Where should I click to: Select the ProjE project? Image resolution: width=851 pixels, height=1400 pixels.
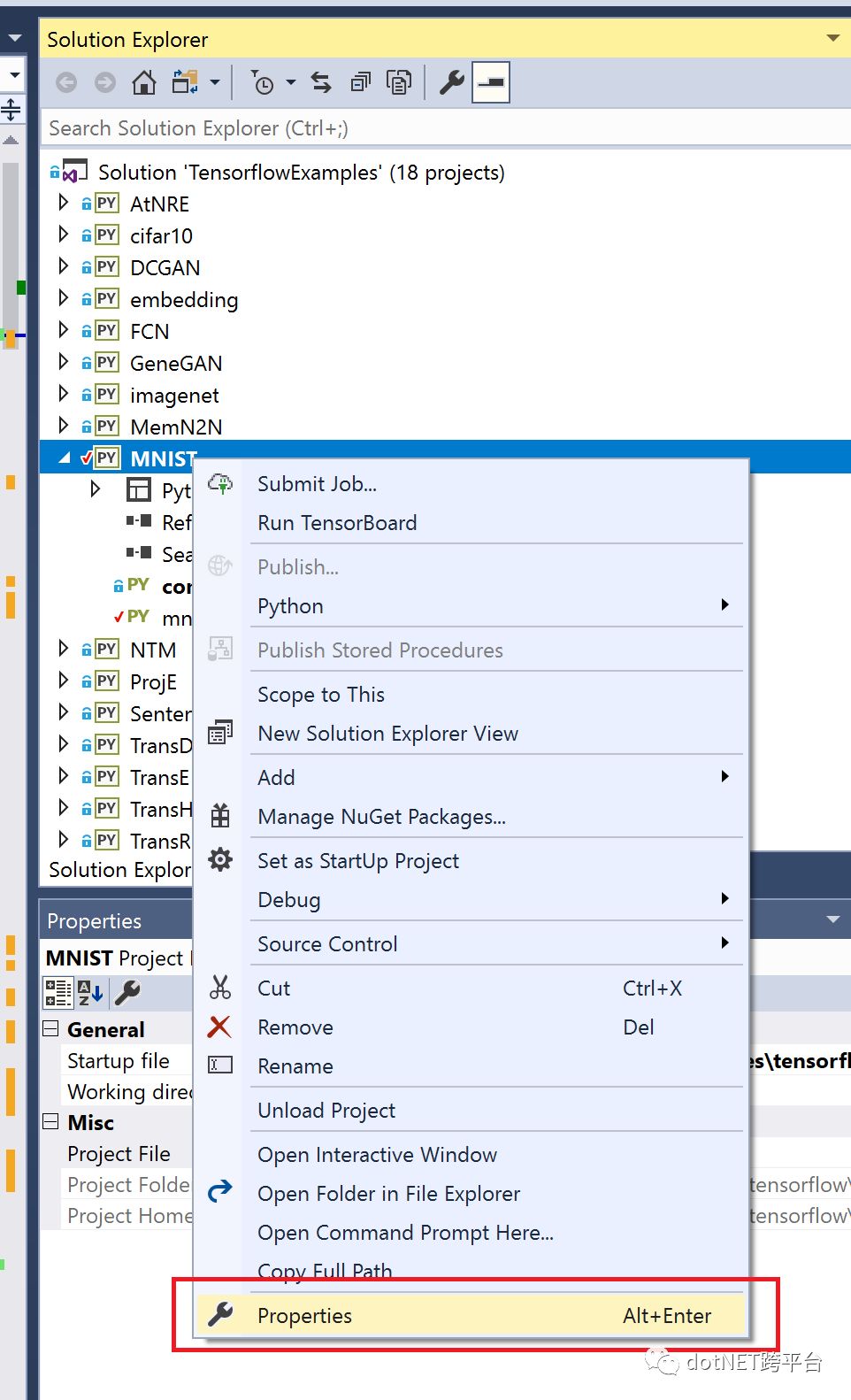tap(153, 682)
